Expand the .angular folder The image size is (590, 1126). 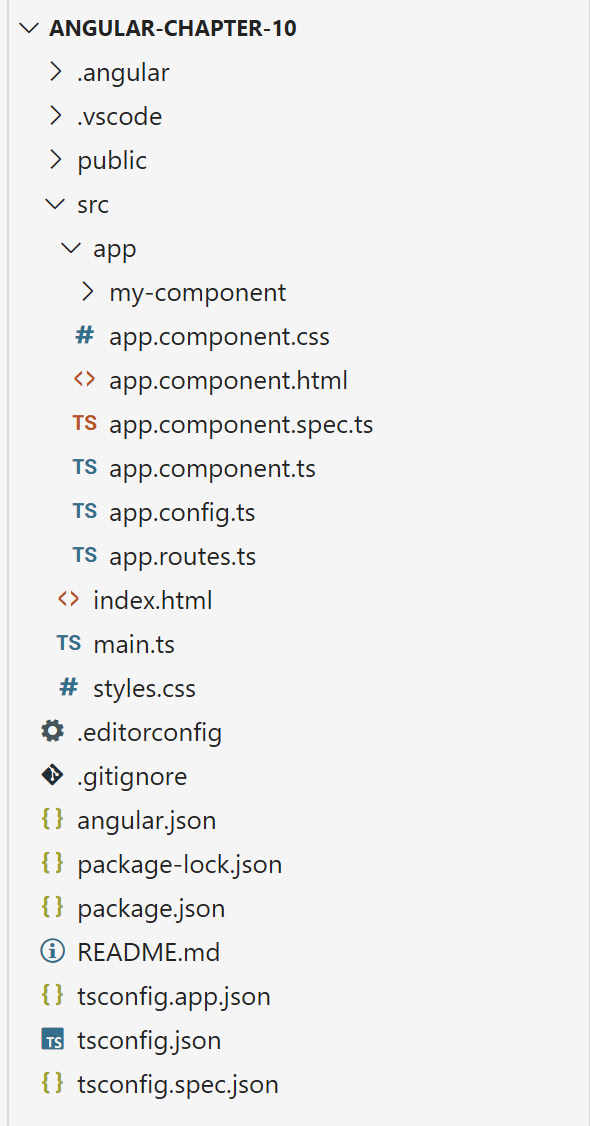tap(56, 71)
